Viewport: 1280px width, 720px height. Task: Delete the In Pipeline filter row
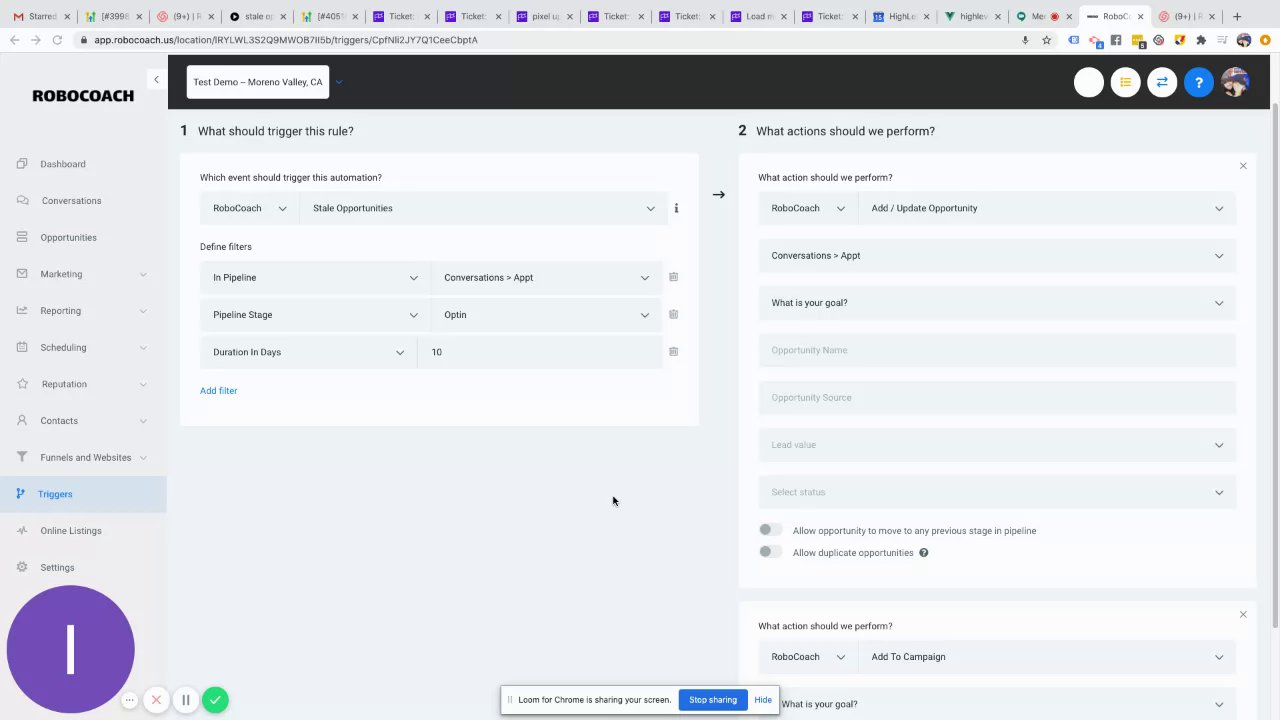tap(673, 277)
